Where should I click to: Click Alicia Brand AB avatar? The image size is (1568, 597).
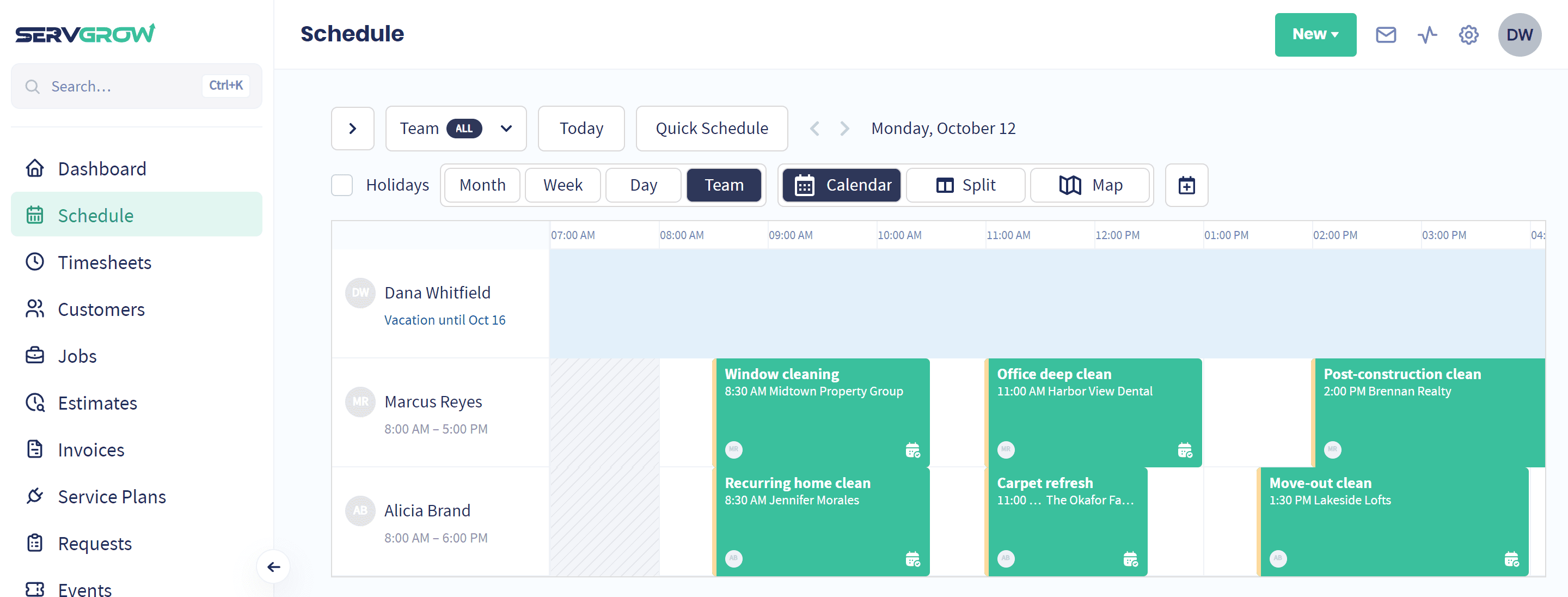tap(360, 510)
